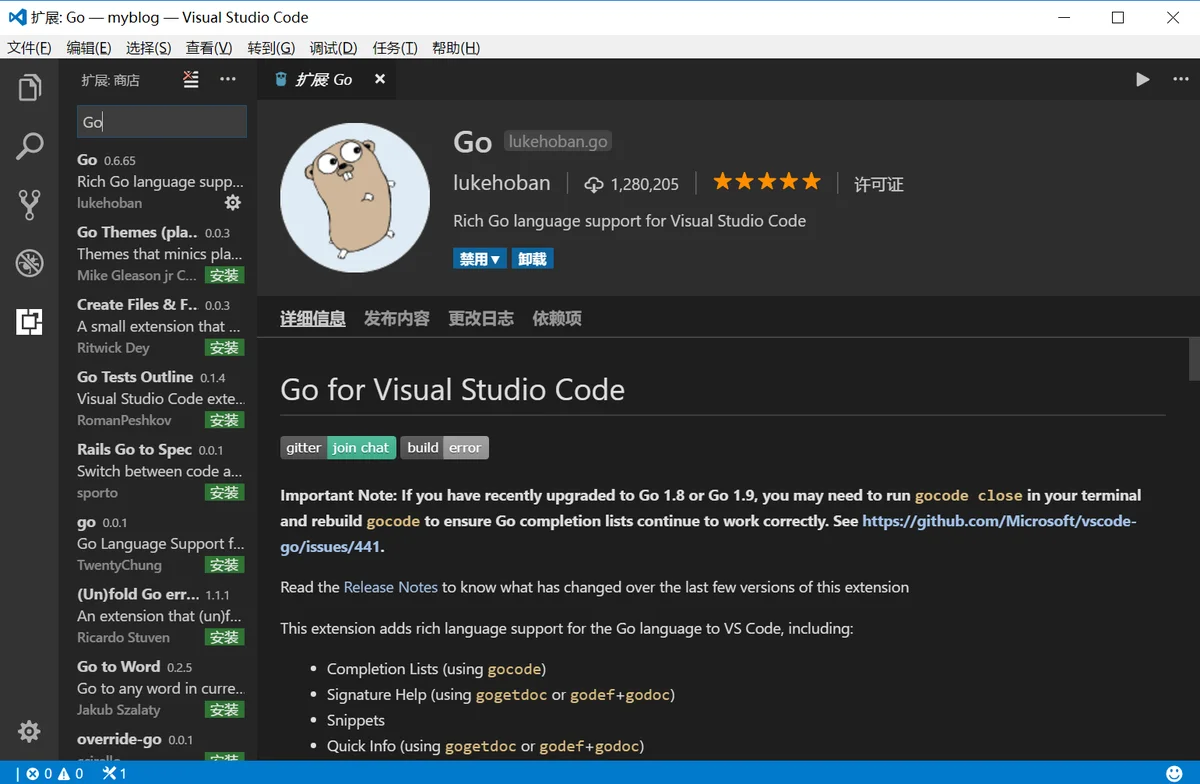Click the VS Code logo in title bar
The width and height of the screenshot is (1200, 784).
18,17
